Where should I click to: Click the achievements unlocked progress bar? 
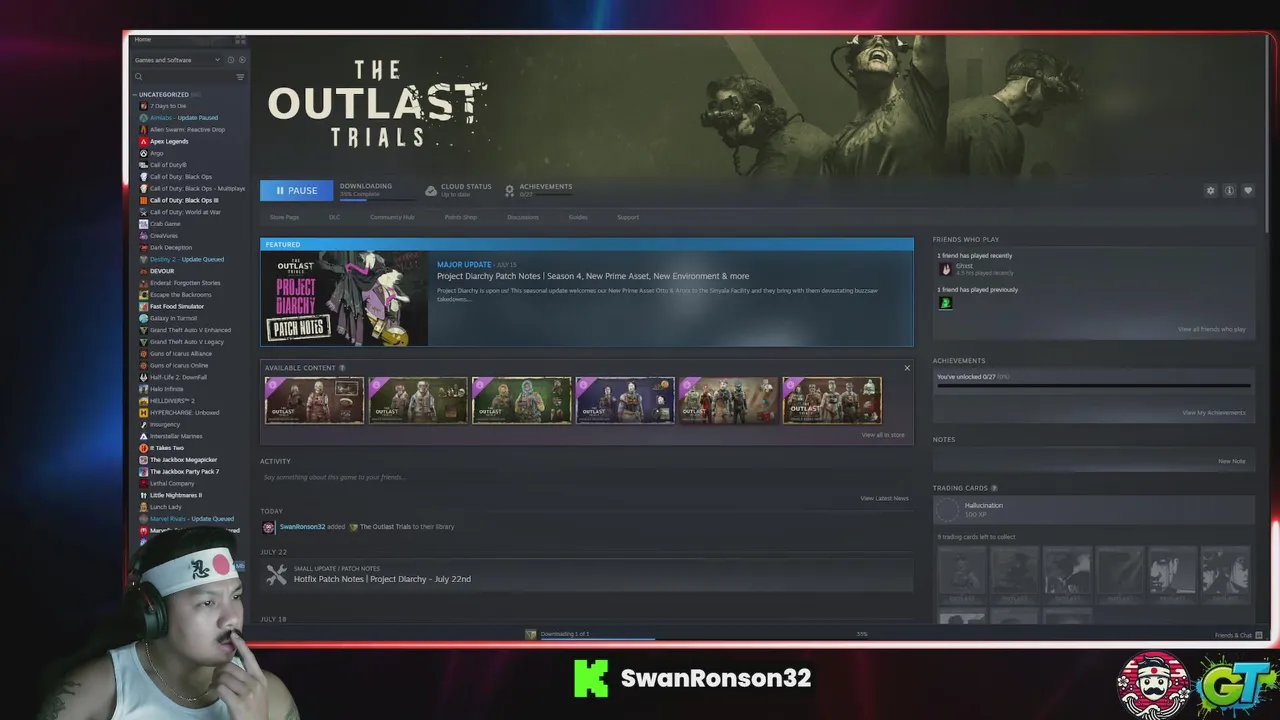(1093, 386)
